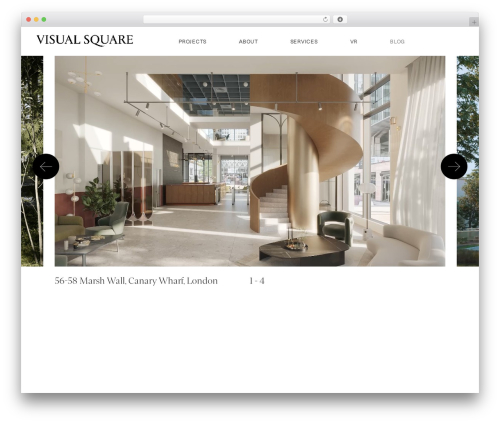This screenshot has width=500, height=423.
Task: Reload the page with the refresh icon
Action: 325,19
